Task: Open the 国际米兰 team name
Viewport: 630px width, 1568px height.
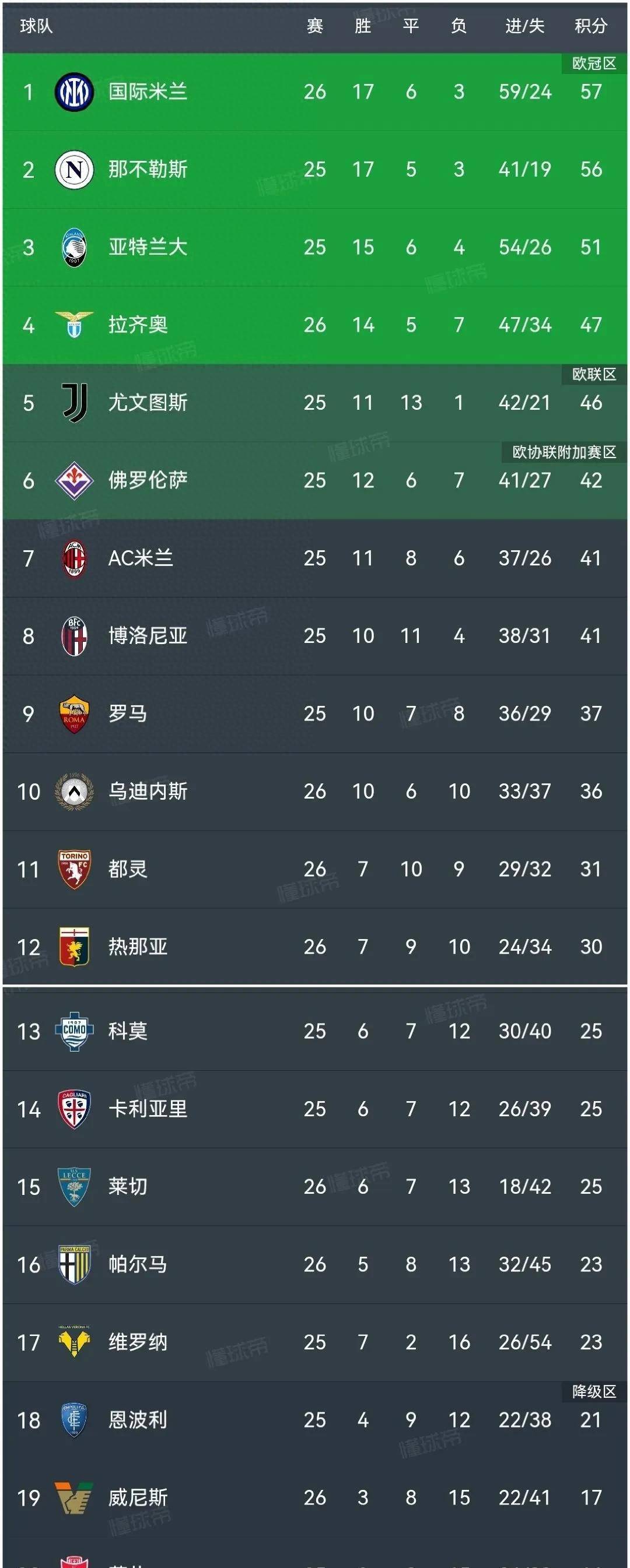Action: (x=148, y=92)
